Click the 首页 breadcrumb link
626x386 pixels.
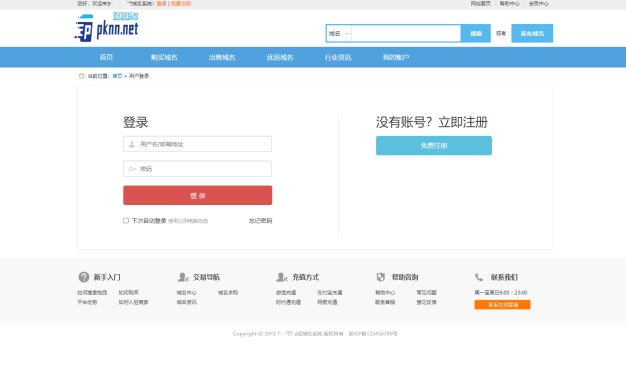[x=117, y=76]
